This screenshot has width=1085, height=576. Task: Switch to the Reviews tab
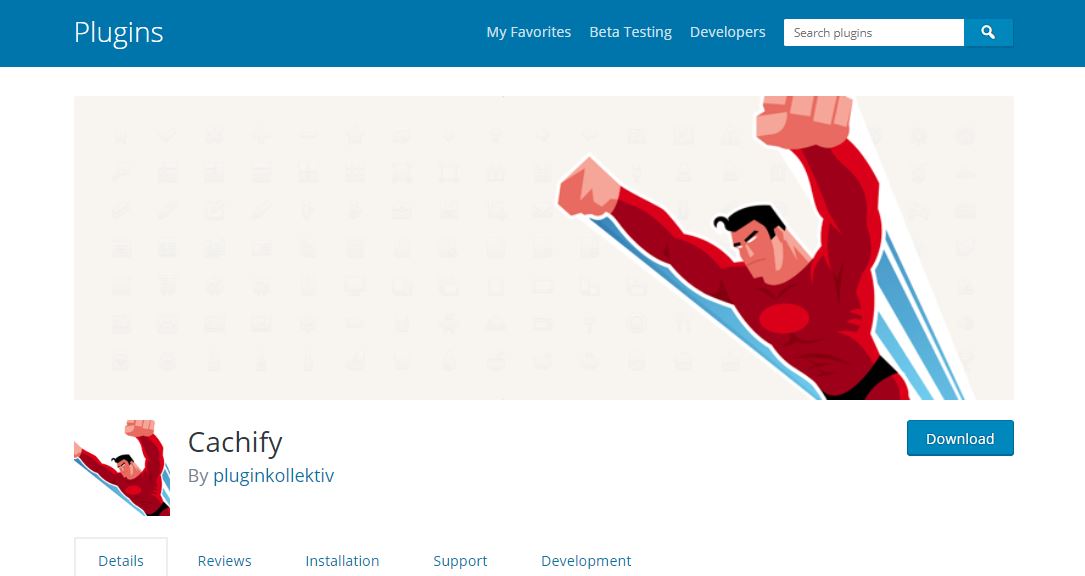coord(224,561)
